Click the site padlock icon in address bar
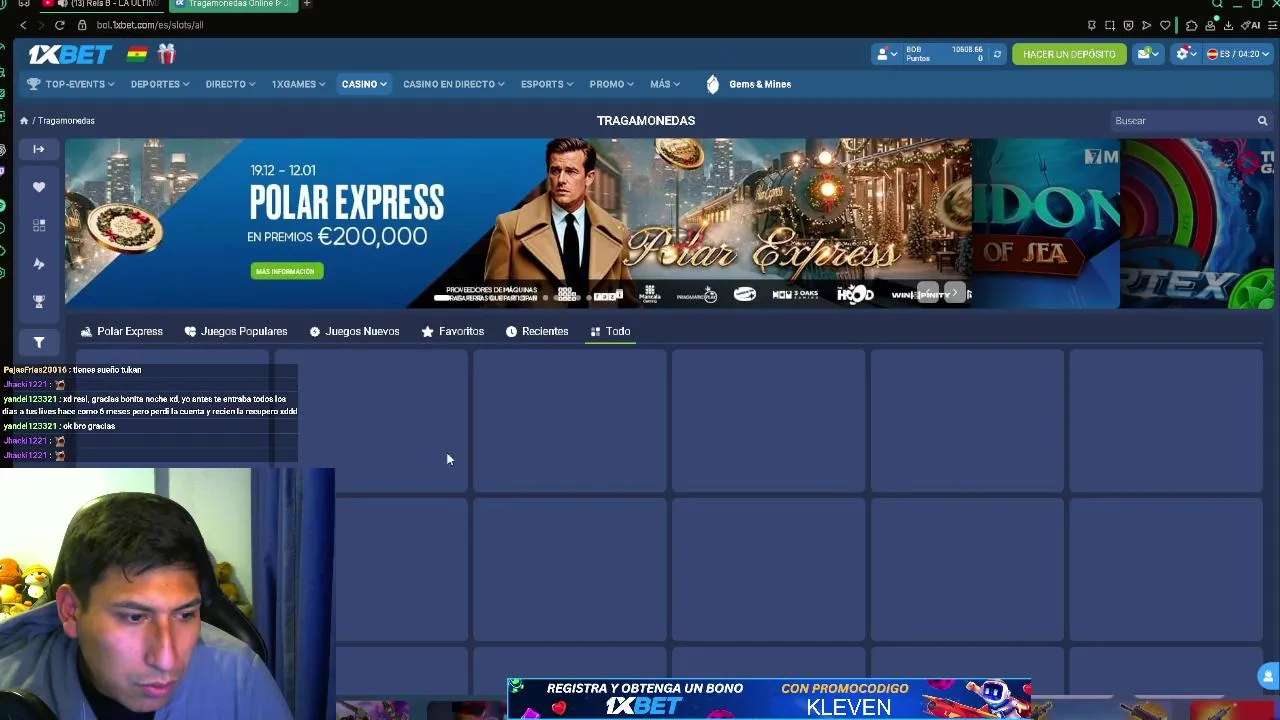The image size is (1280, 720). [83, 25]
